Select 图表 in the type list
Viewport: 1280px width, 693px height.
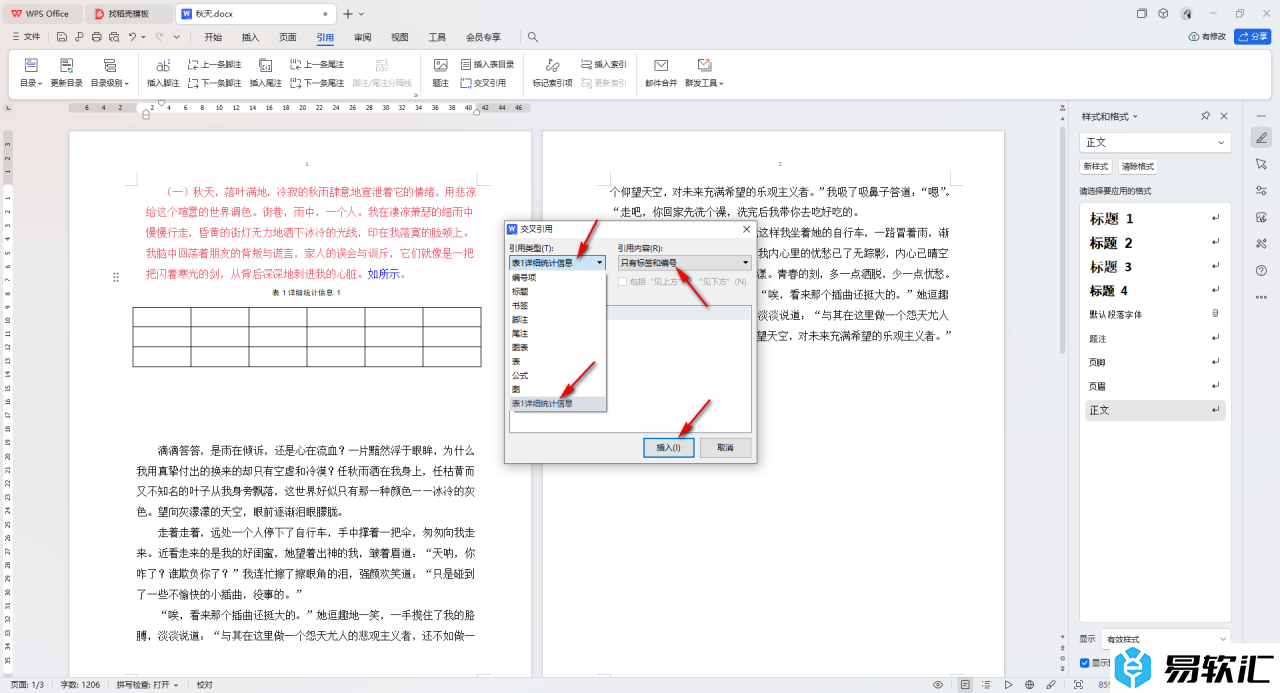point(558,347)
